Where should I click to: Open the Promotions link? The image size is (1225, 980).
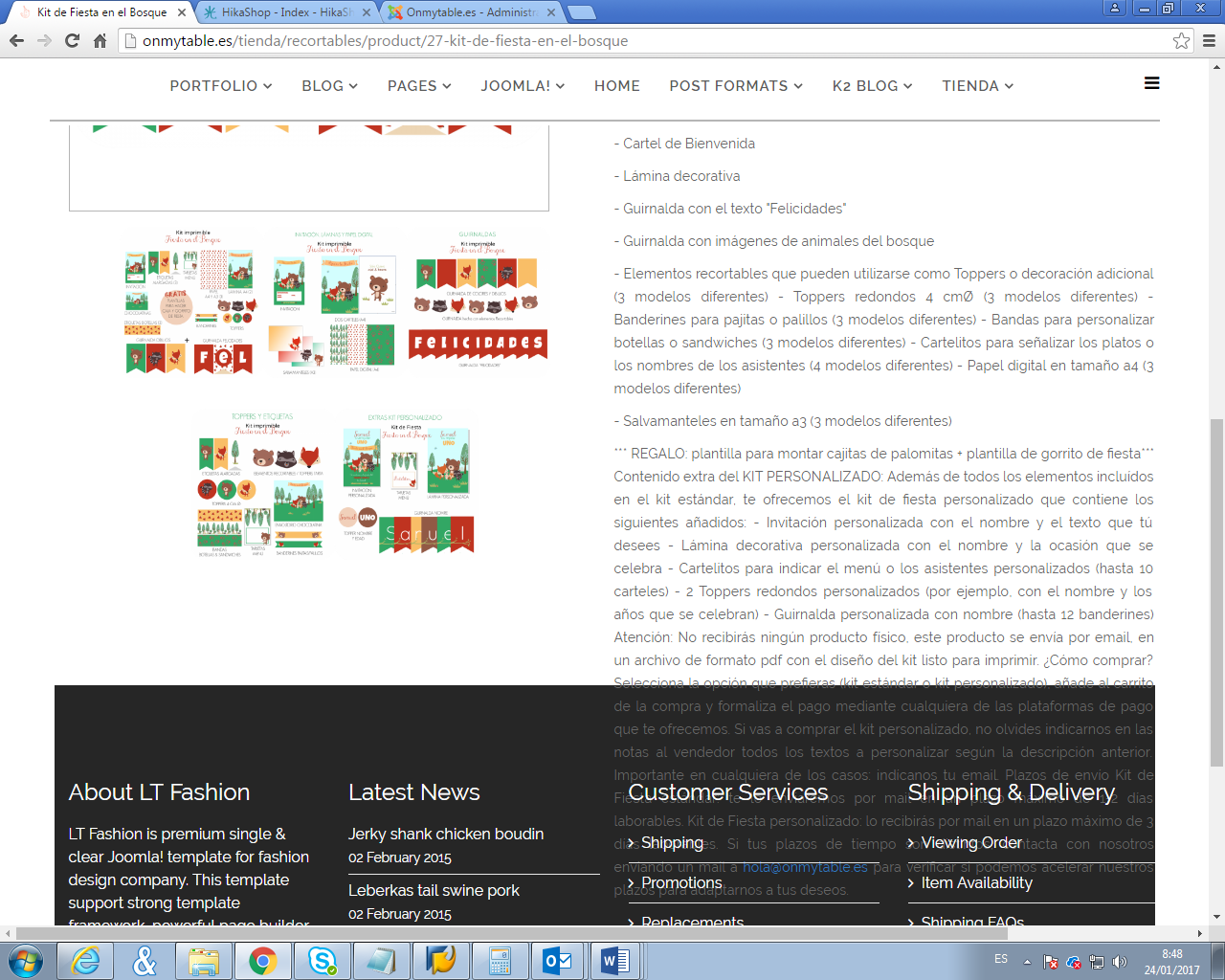click(x=681, y=882)
